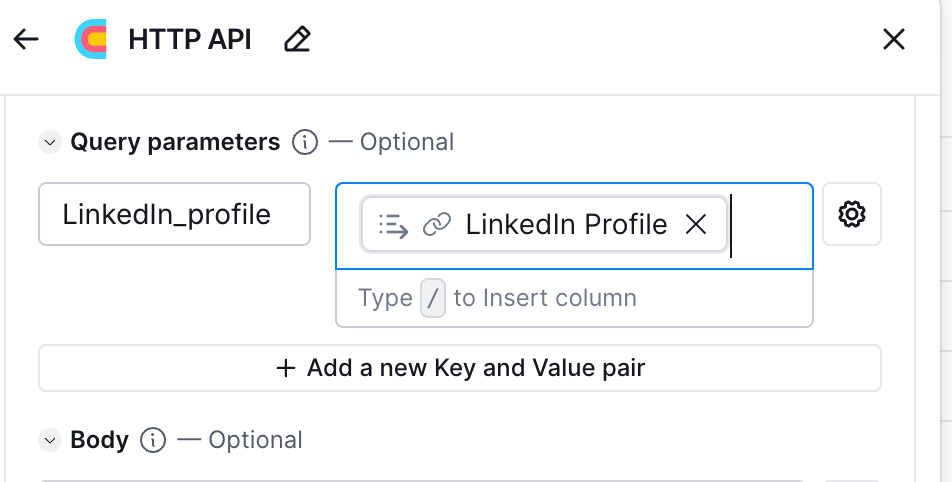
Task: Remove the LinkedIn Profile column token
Action: pos(696,224)
